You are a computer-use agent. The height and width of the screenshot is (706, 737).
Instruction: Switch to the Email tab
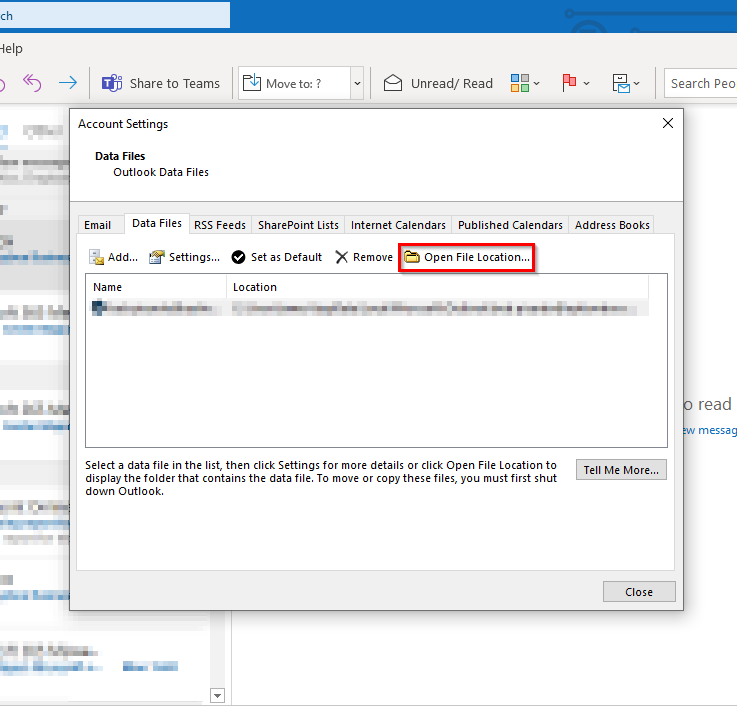click(98, 225)
